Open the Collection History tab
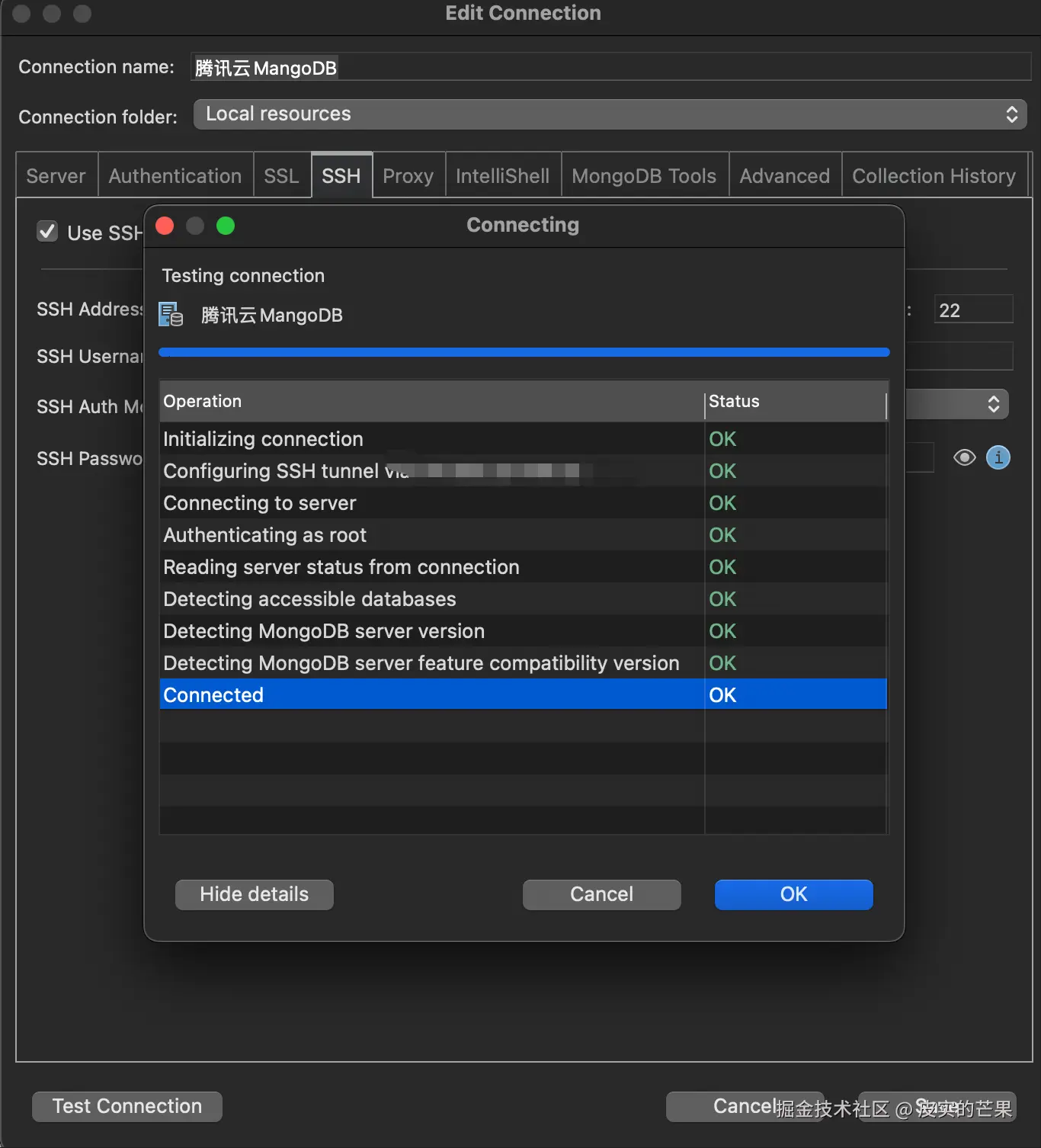Viewport: 1041px width, 1148px height. coord(934,176)
